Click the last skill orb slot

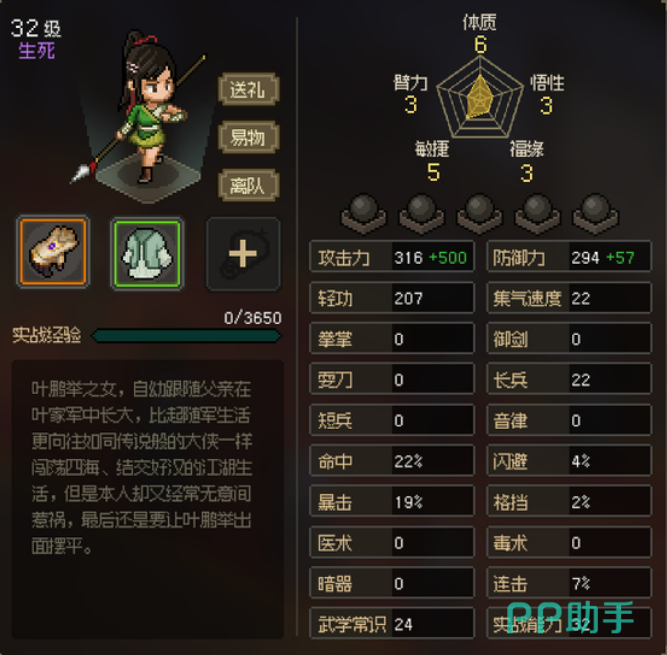[596, 214]
